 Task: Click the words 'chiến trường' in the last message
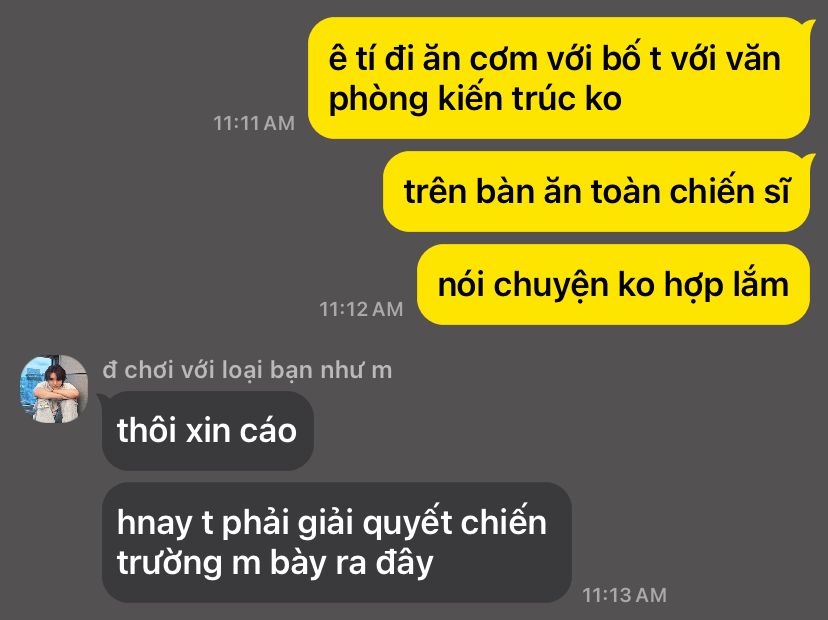click(332, 542)
